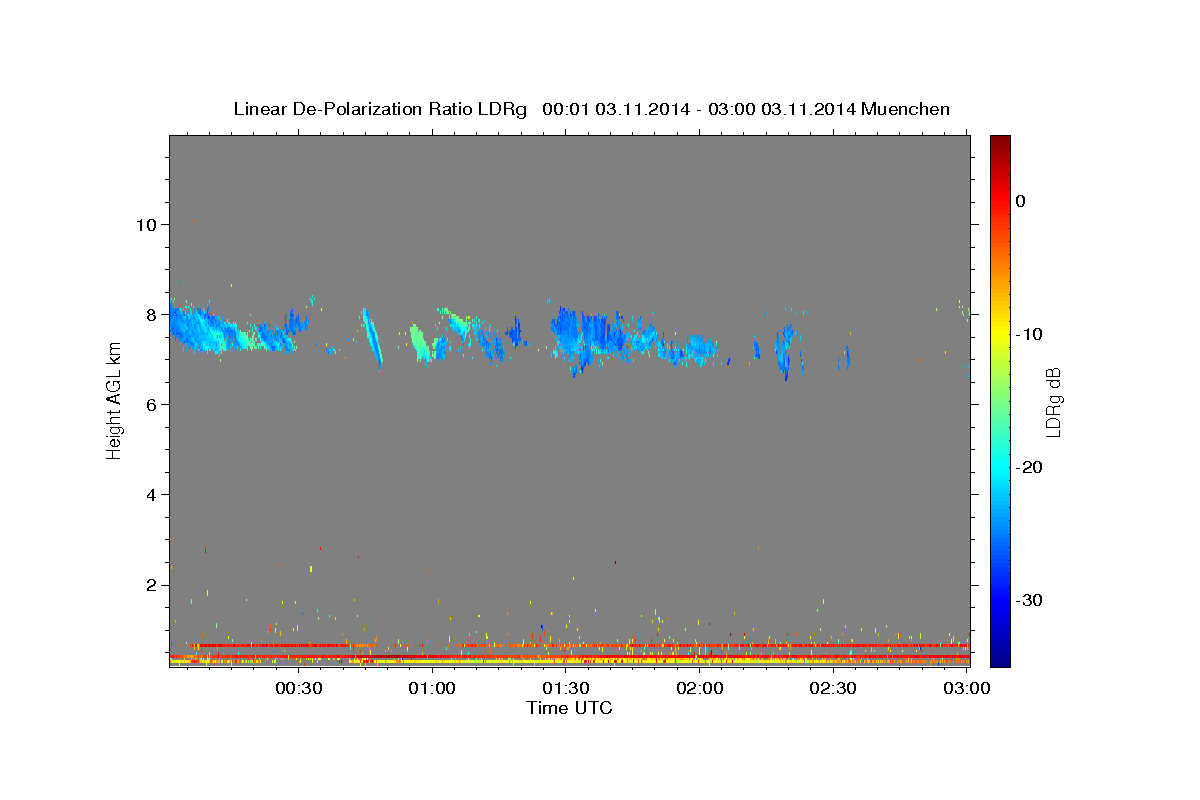
Task: Click the narrow slanted cloud streak before 01:00
Action: [372, 338]
